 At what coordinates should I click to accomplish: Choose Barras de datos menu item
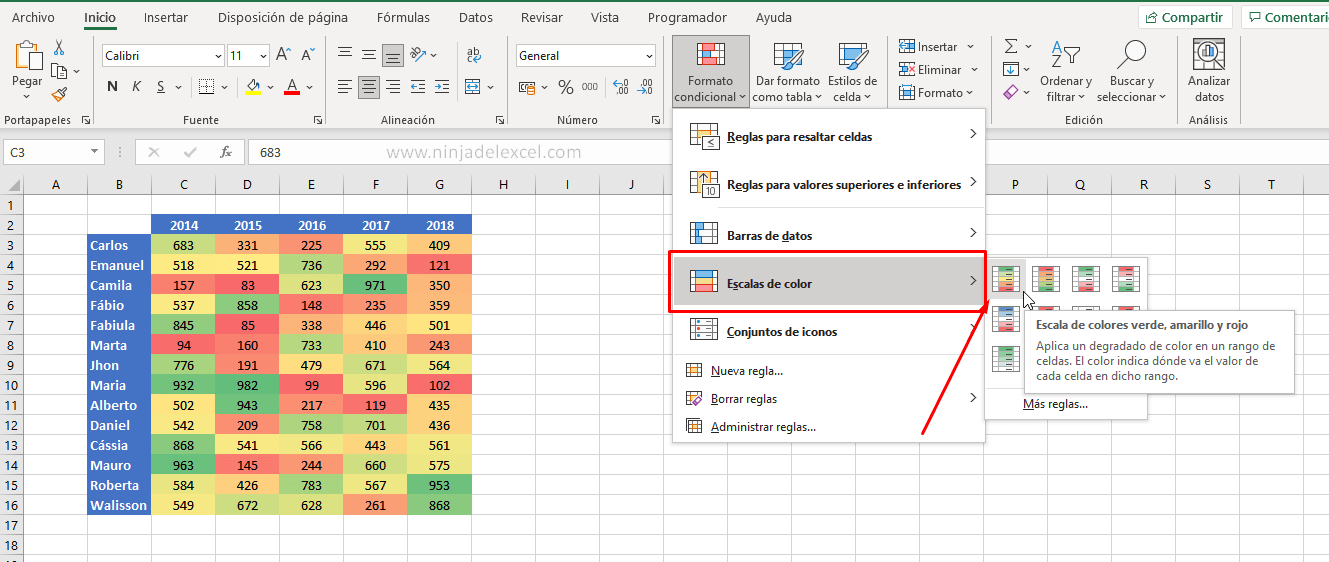pyautogui.click(x=768, y=236)
